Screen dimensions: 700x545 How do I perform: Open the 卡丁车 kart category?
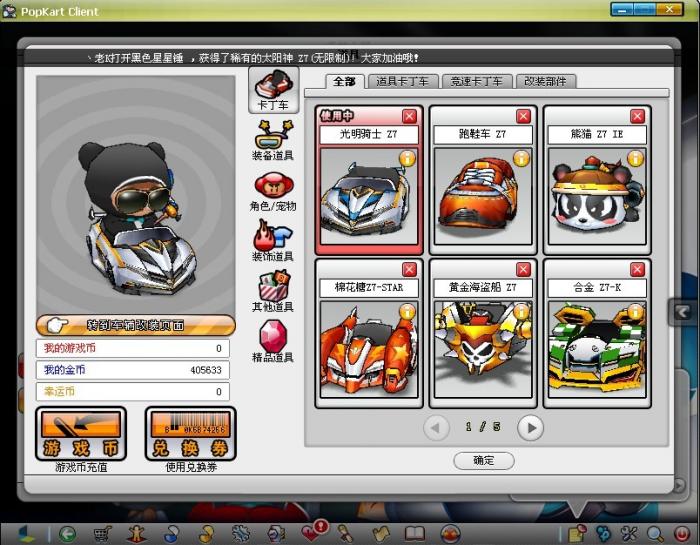(273, 90)
